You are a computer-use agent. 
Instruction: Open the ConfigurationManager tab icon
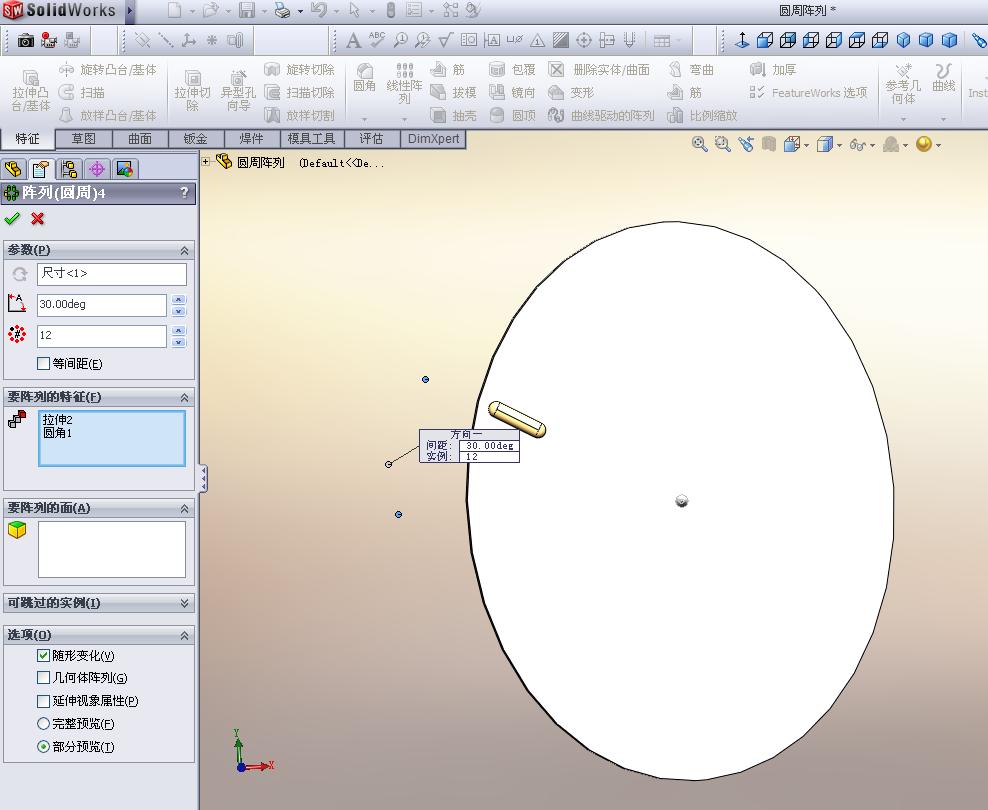[x=69, y=169]
